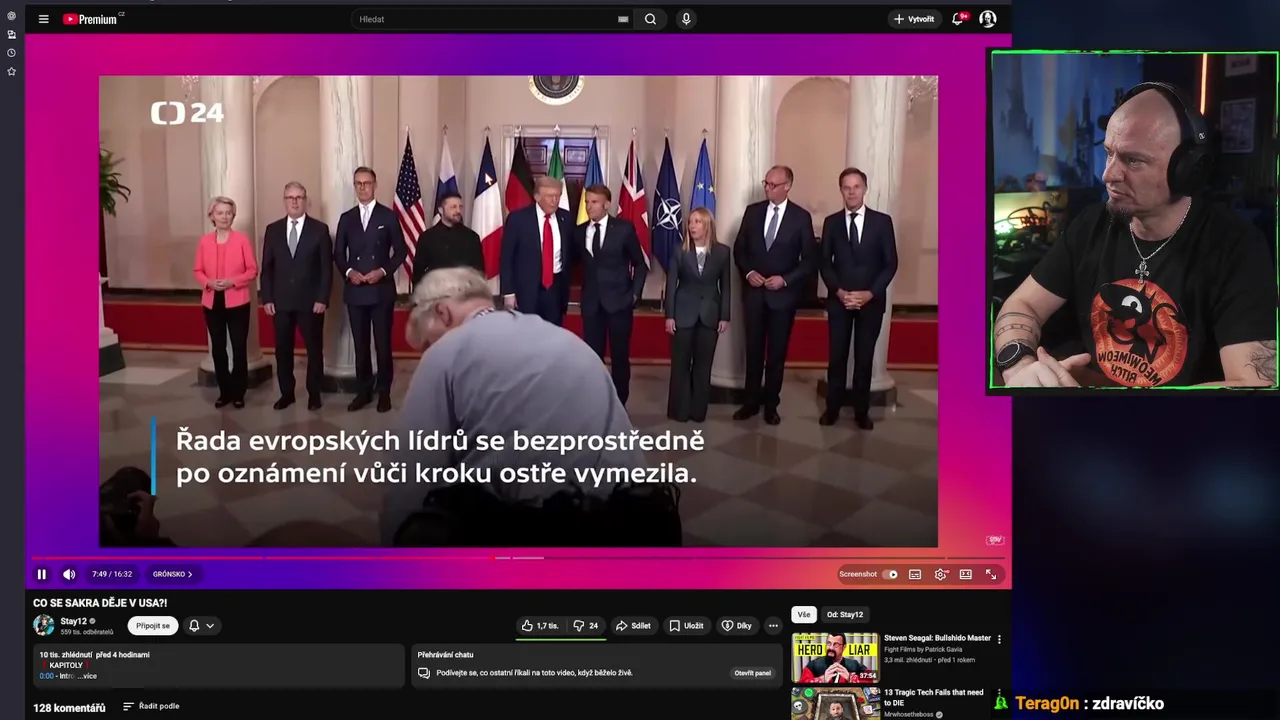
Task: Enter fullscreen video mode
Action: click(991, 574)
